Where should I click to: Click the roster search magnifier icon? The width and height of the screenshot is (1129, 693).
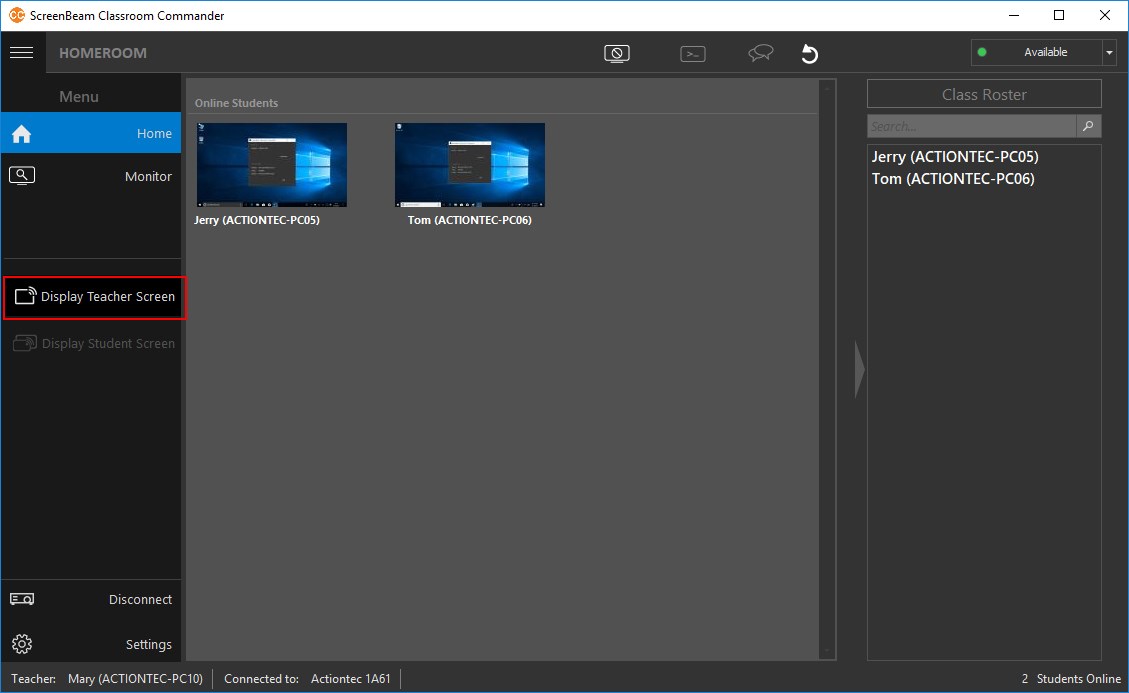(1088, 126)
